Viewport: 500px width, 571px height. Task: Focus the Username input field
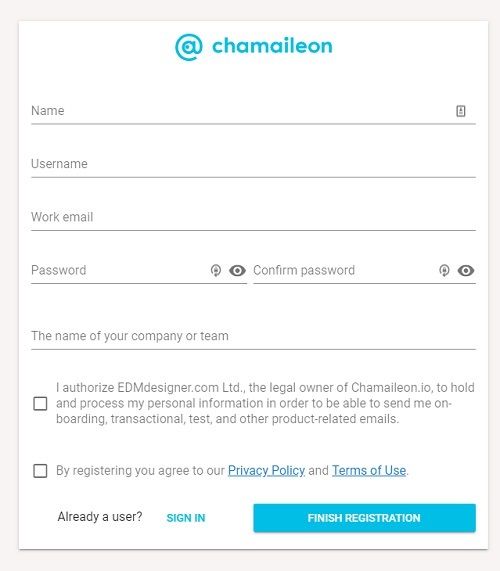[x=253, y=164]
